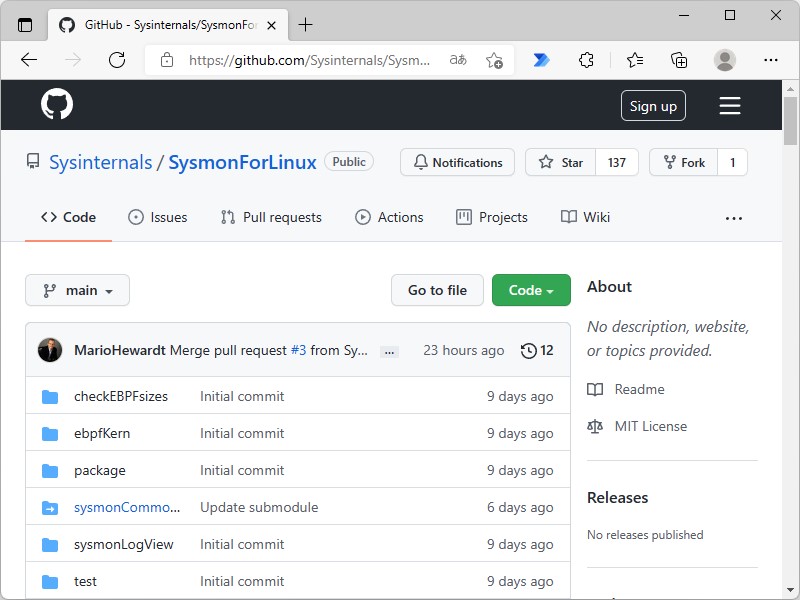Screen dimensions: 800x600
Task: Open the commit history clock icon
Action: click(529, 351)
